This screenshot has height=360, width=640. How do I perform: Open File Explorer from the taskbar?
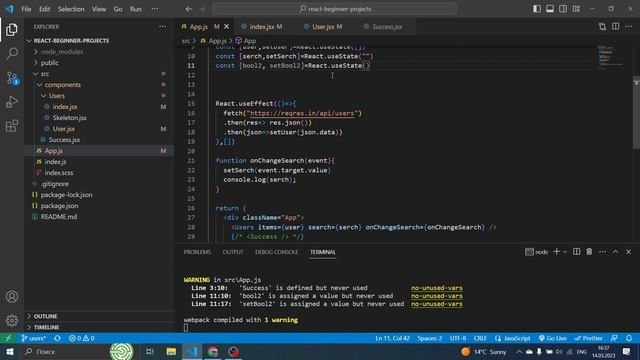(x=171, y=351)
